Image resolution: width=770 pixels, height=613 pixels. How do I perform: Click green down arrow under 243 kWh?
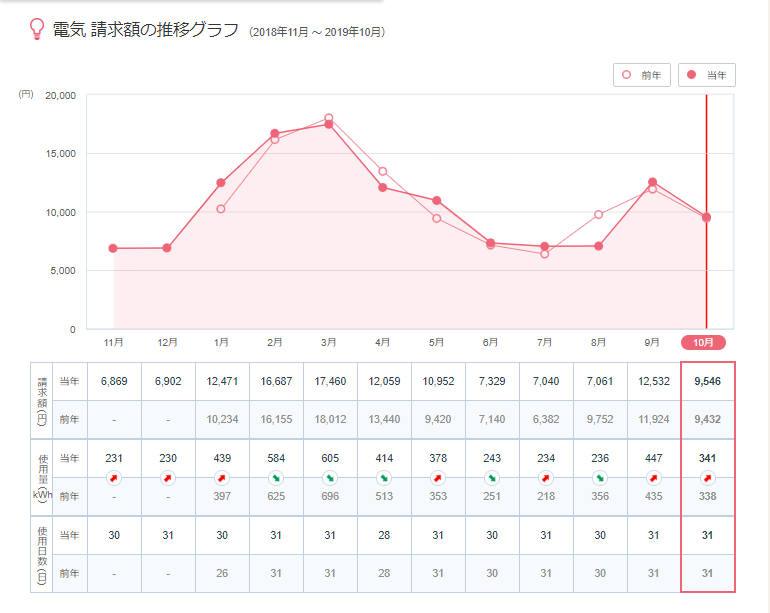492,477
